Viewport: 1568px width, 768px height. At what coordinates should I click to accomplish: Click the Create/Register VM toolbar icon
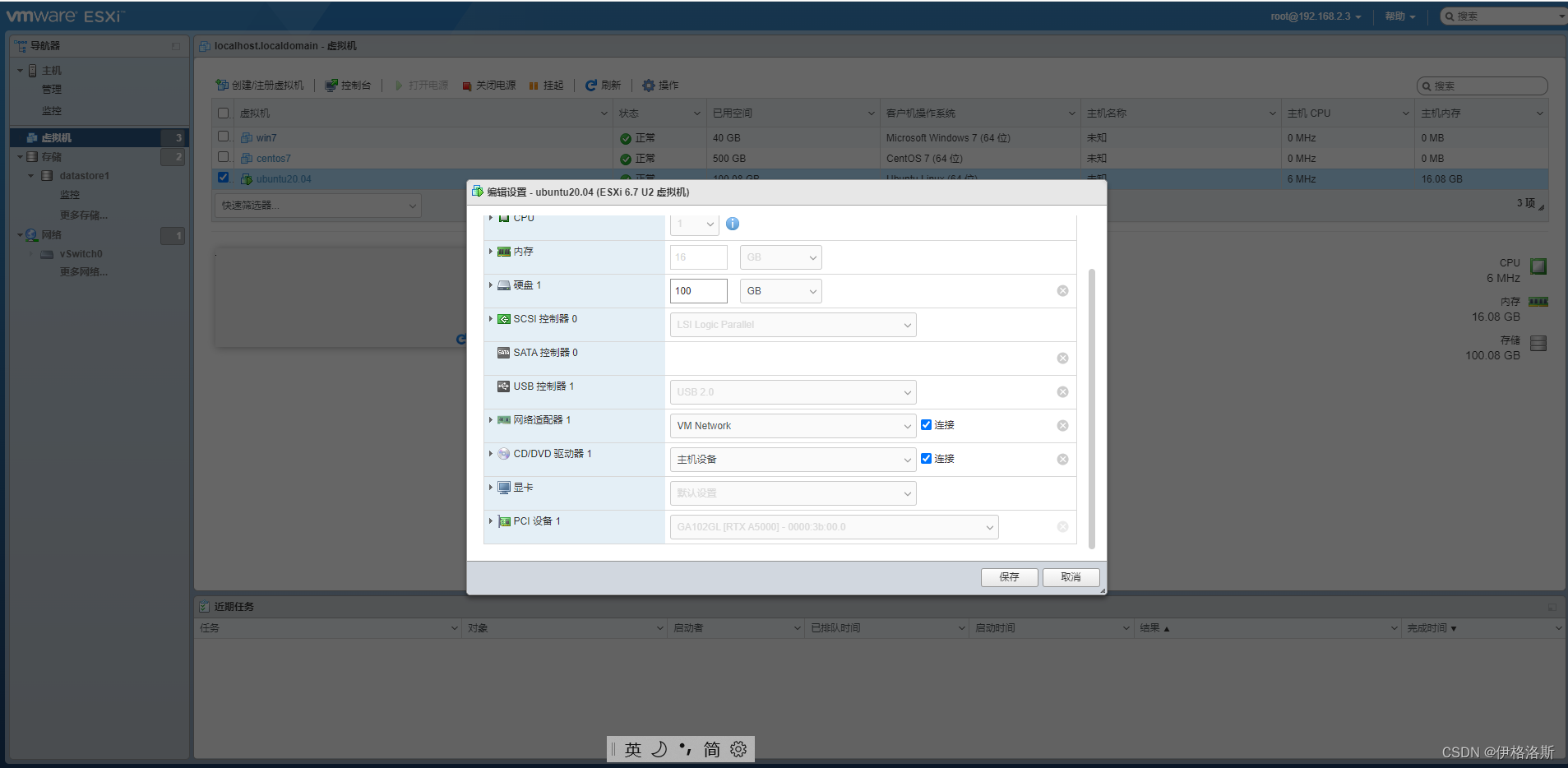tap(222, 85)
